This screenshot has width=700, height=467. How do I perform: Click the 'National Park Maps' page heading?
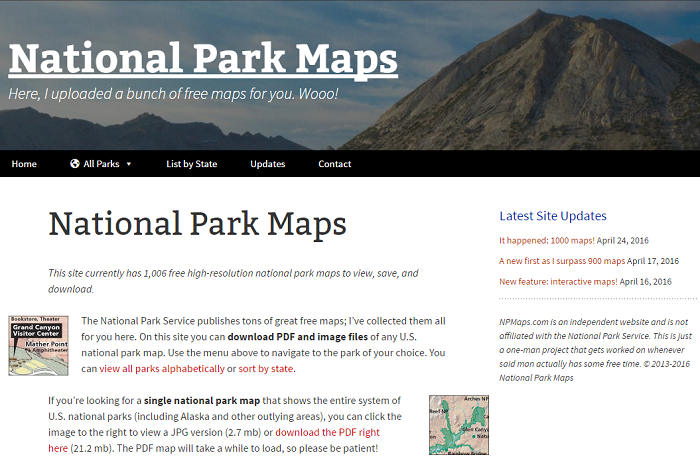(197, 224)
